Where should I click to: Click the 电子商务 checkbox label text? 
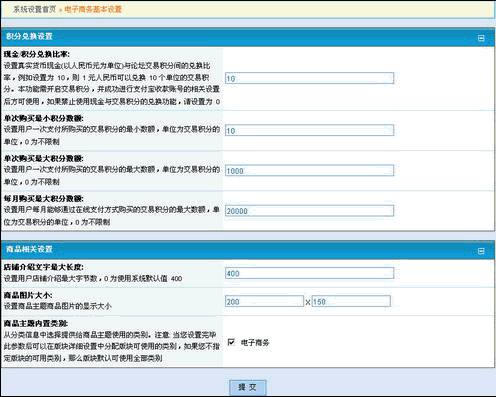pyautogui.click(x=255, y=342)
